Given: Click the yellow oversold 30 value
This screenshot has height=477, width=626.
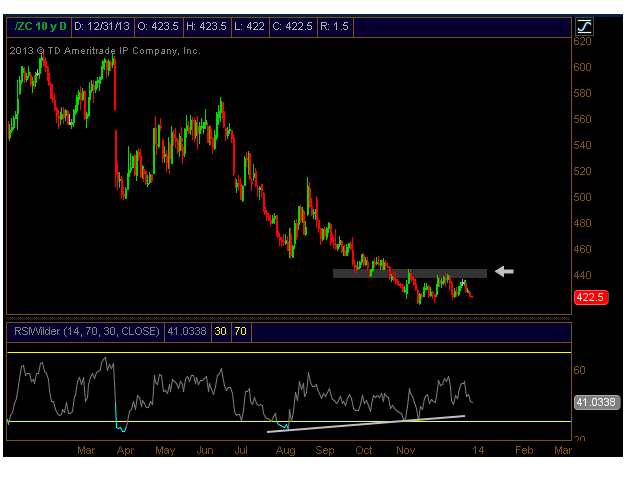Looking at the screenshot, I should coord(220,331).
